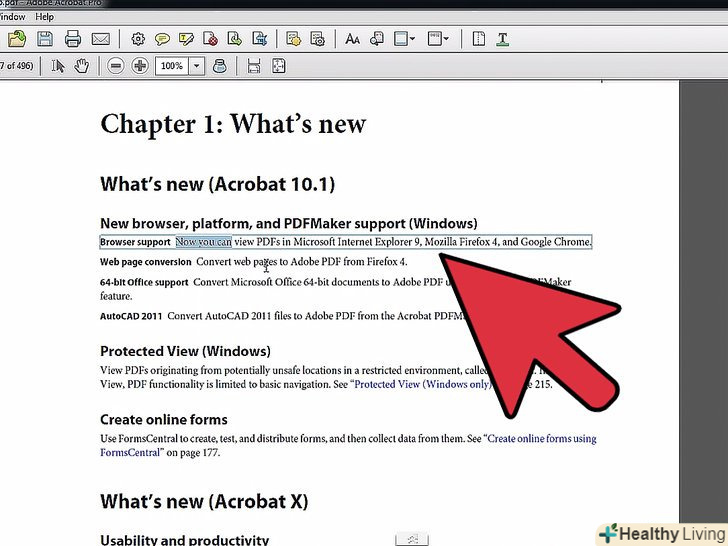
Task: Click the form with gray gear icon
Action: click(318, 39)
